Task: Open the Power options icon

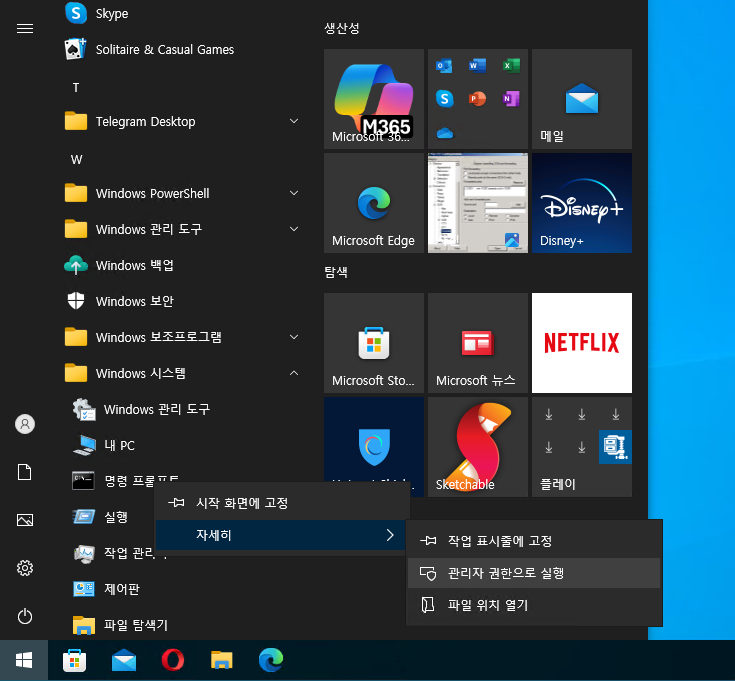Action: (25, 616)
